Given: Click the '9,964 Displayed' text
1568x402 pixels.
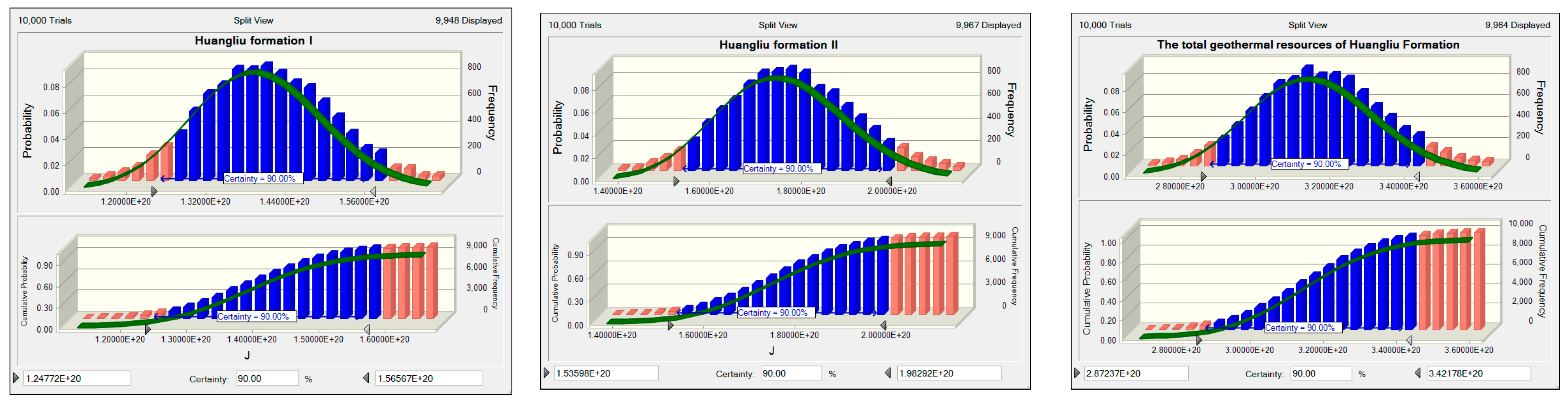Looking at the screenshot, I should pyautogui.click(x=1517, y=25).
